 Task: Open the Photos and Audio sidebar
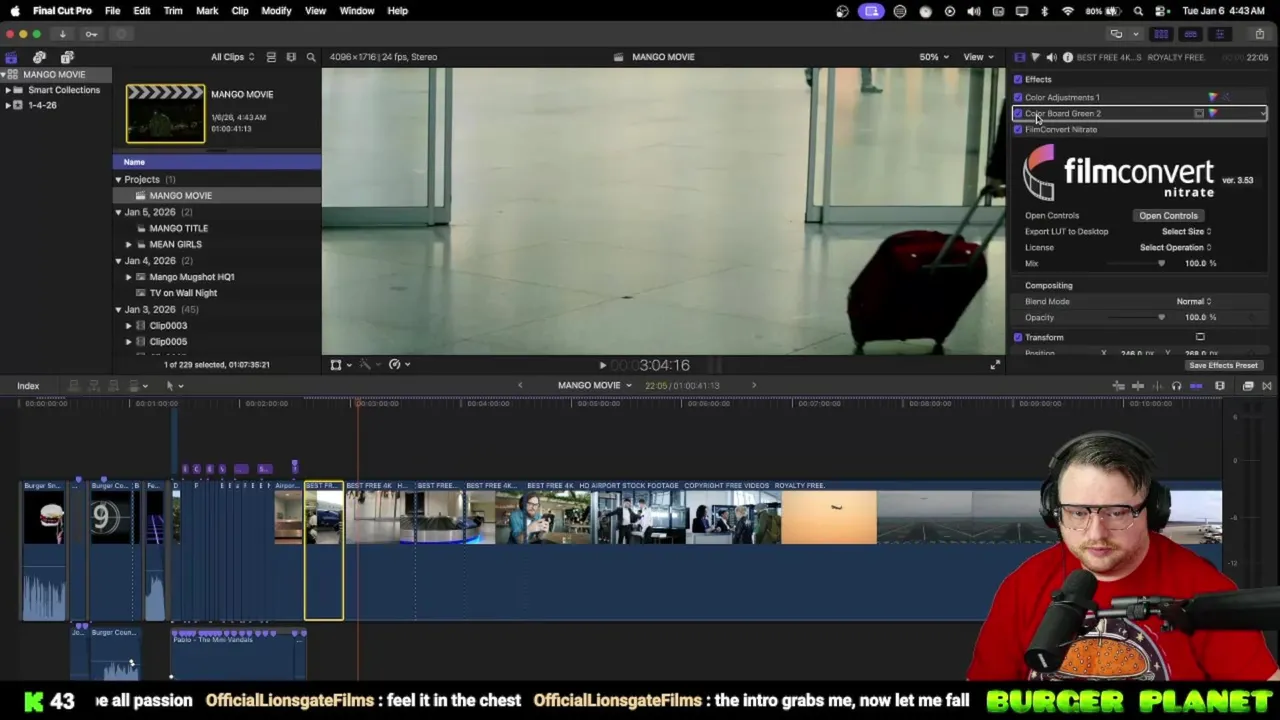click(x=39, y=57)
